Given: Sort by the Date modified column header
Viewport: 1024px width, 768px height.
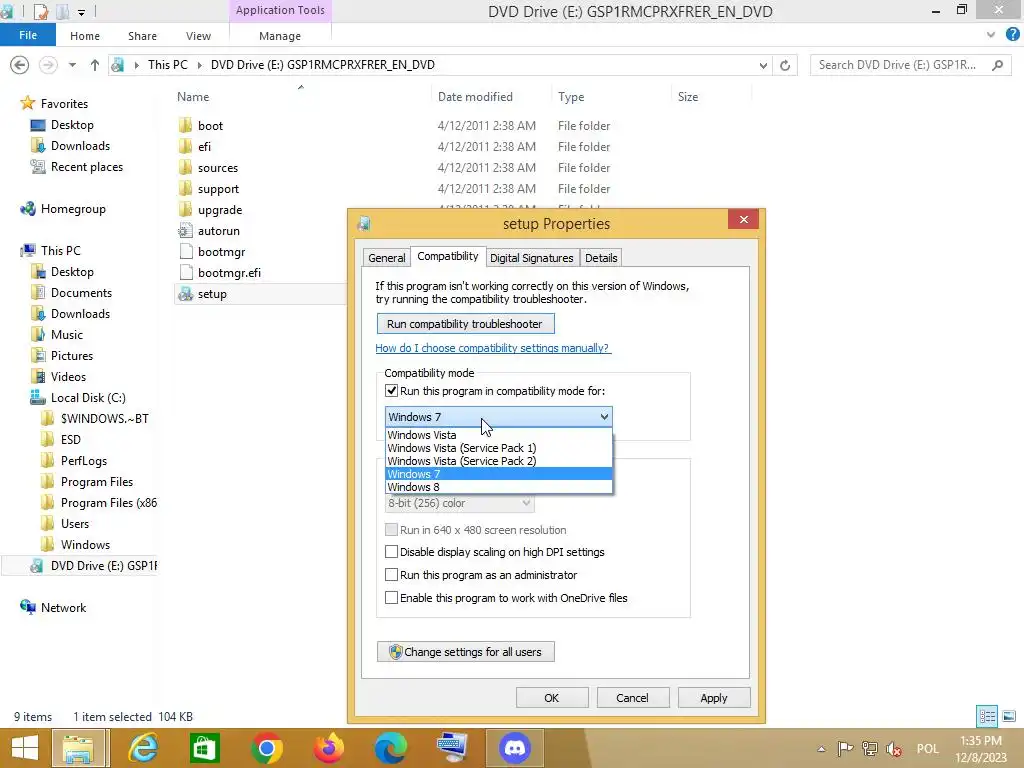Looking at the screenshot, I should (x=475, y=97).
